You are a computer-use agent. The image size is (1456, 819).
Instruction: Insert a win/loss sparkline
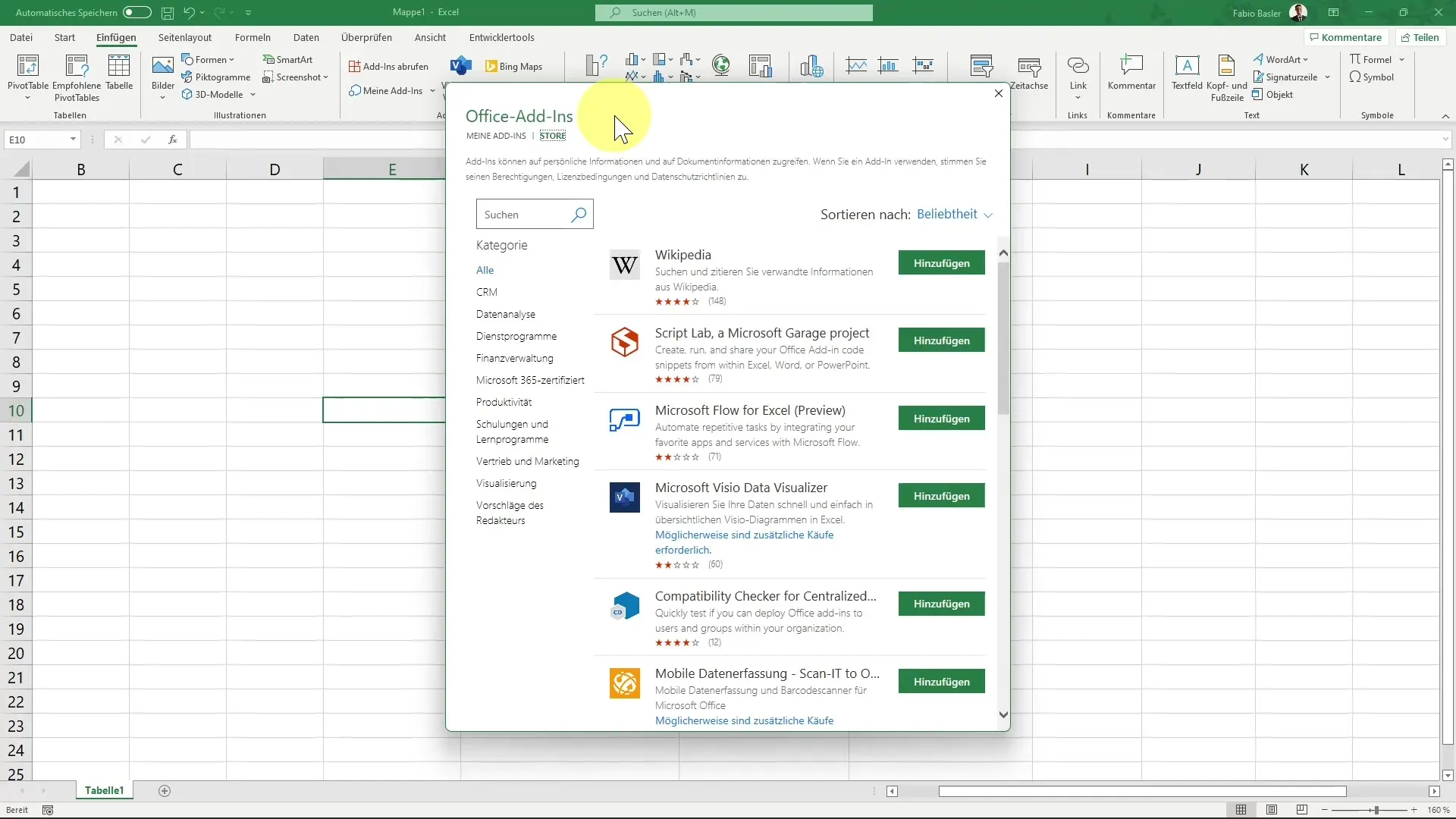click(x=923, y=66)
